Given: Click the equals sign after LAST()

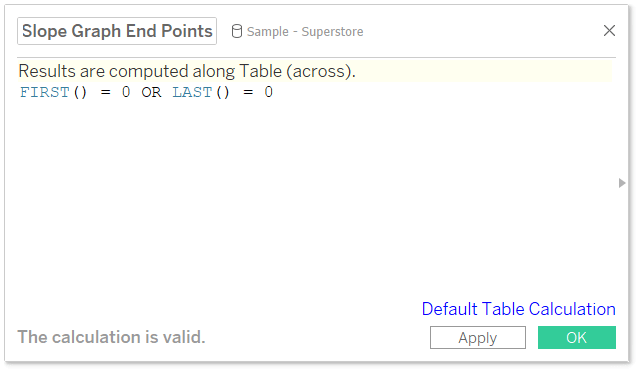Looking at the screenshot, I should [x=248, y=93].
